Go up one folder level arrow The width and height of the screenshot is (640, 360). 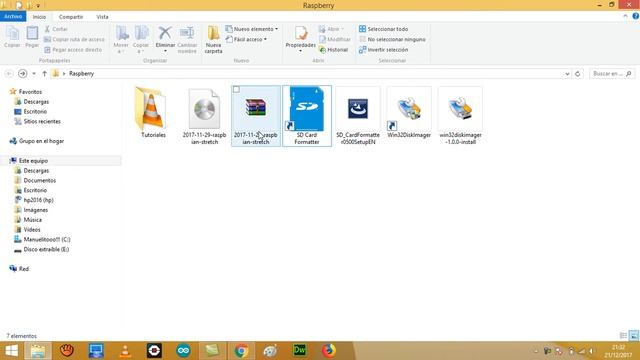pyautogui.click(x=44, y=73)
